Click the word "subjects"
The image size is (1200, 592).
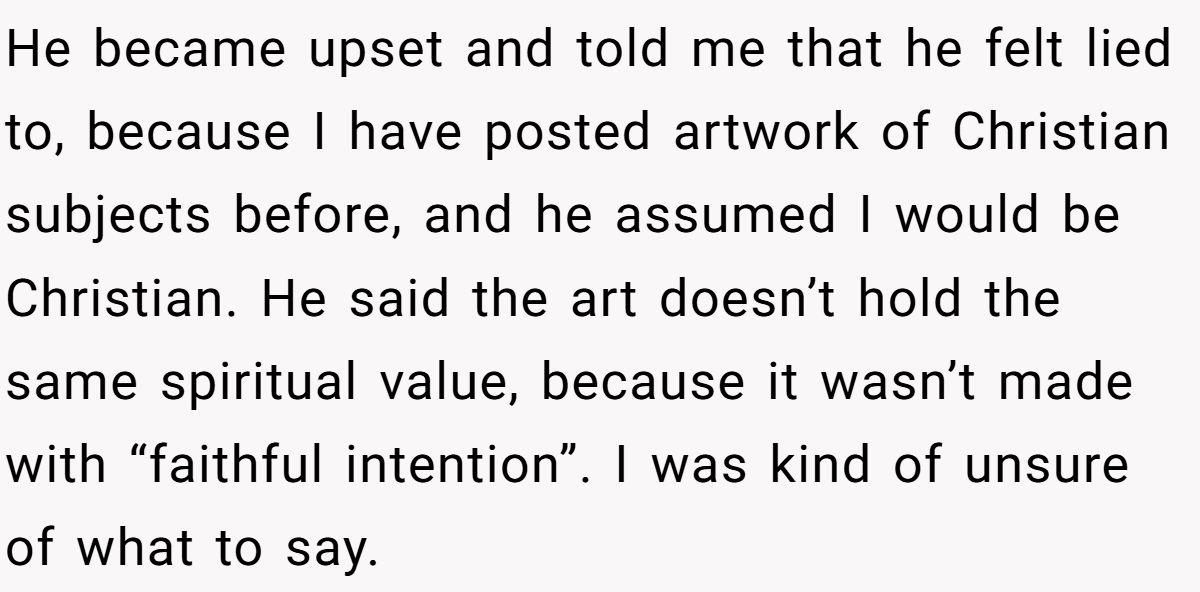click(x=109, y=216)
